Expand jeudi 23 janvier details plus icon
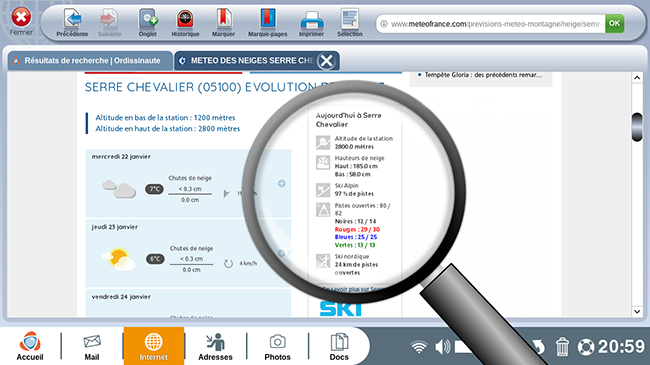The width and height of the screenshot is (650, 365). pos(281,253)
